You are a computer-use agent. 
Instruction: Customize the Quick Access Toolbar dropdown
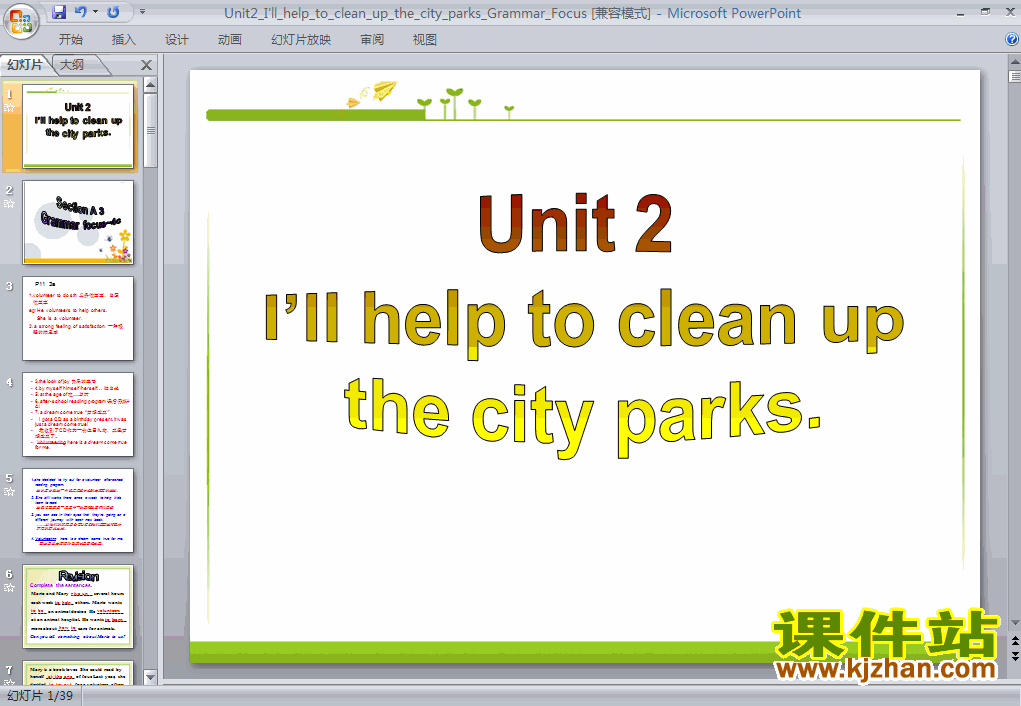click(x=142, y=12)
